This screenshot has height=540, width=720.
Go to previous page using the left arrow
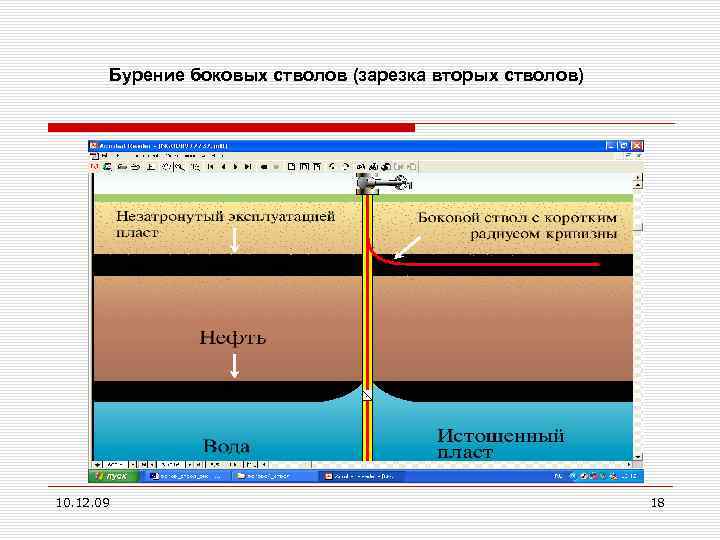[x=223, y=167]
